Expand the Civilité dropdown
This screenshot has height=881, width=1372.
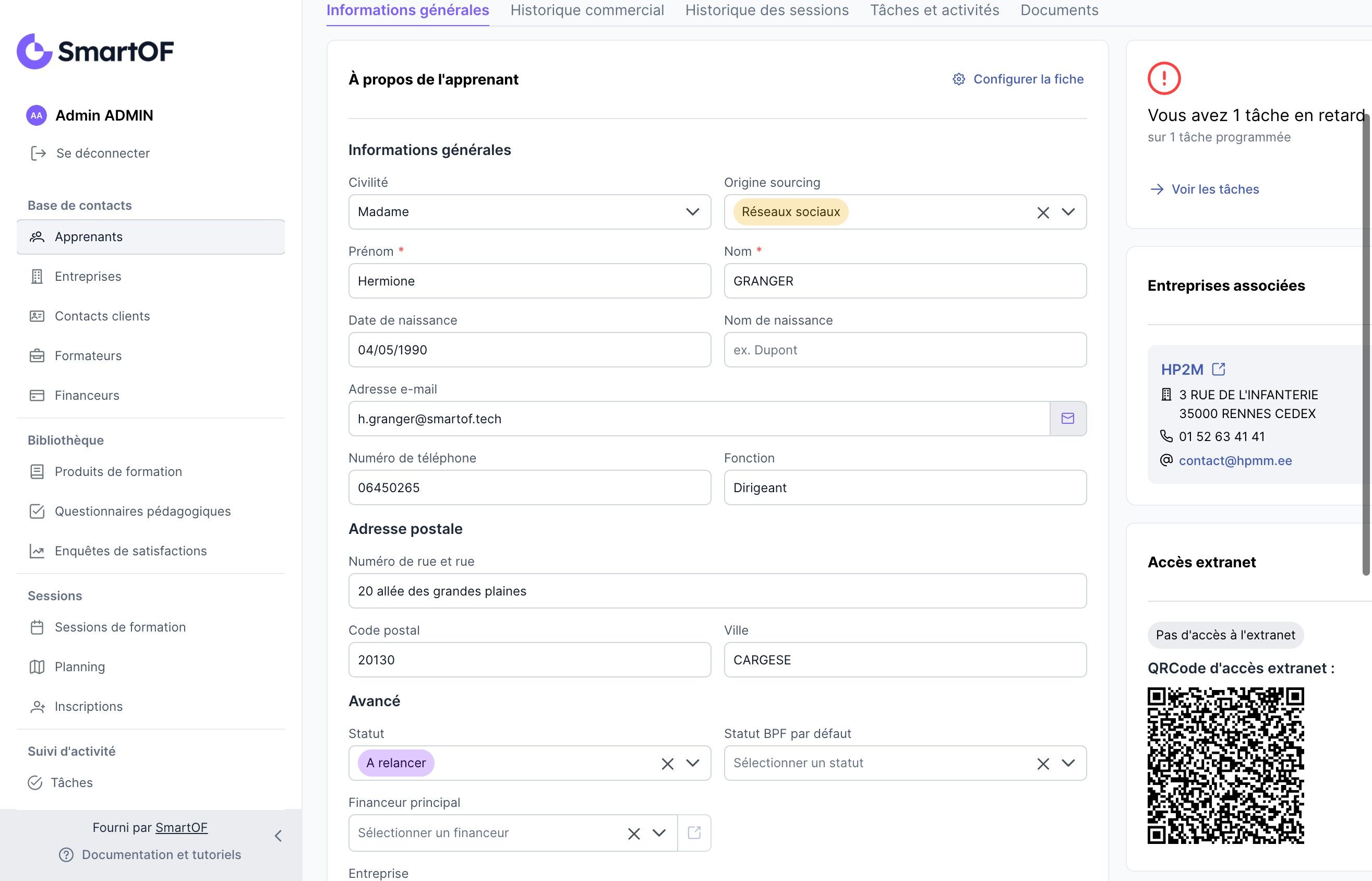click(x=692, y=212)
